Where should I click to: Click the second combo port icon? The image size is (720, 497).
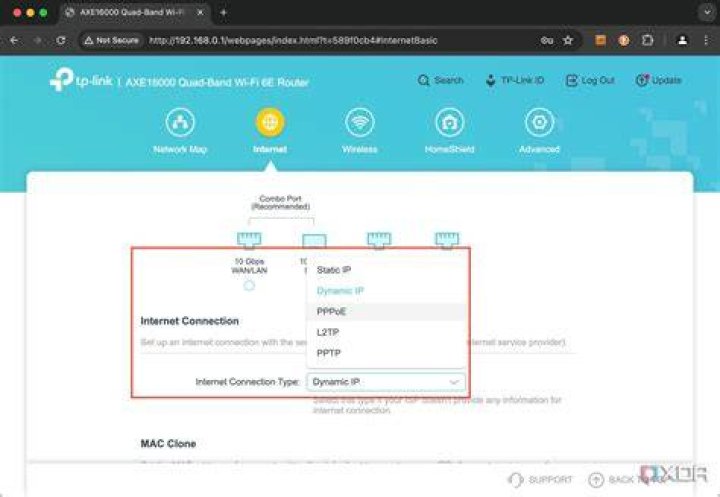point(314,241)
